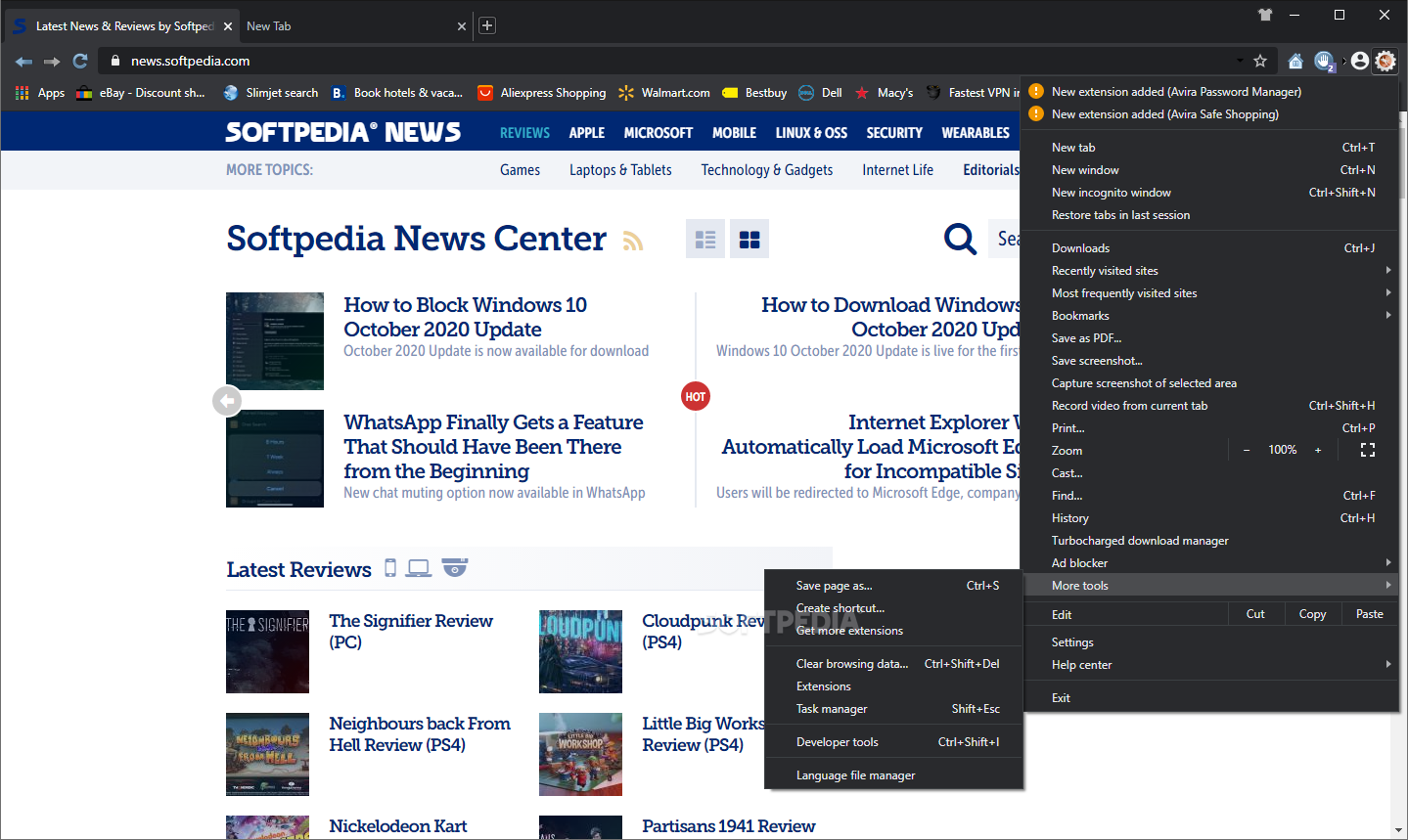The width and height of the screenshot is (1408, 840).
Task: Filter reviews by the disk drive icon
Action: coord(455,567)
